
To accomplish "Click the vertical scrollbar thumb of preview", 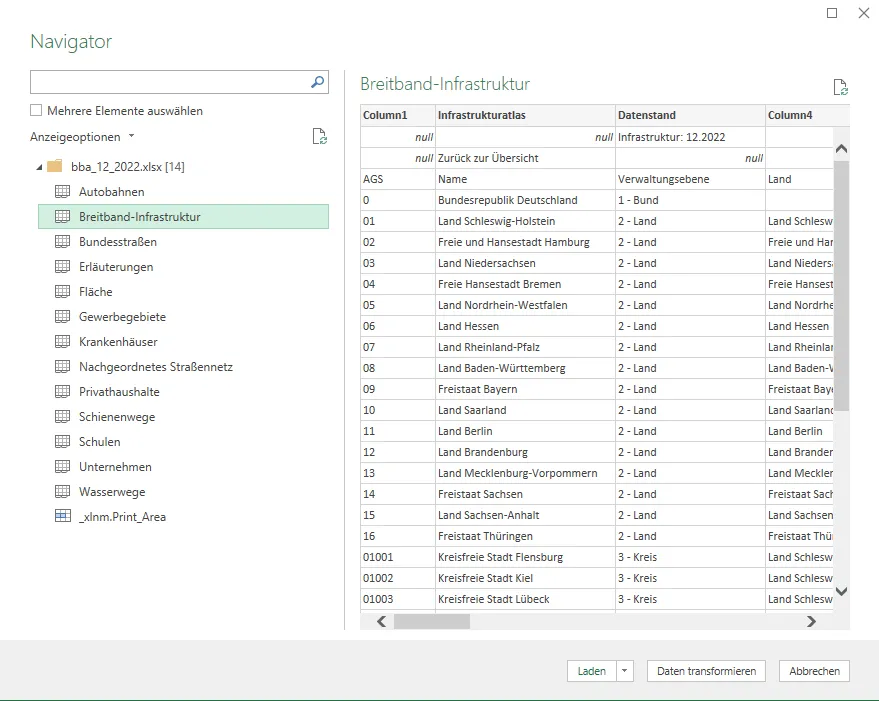I will coord(841,286).
